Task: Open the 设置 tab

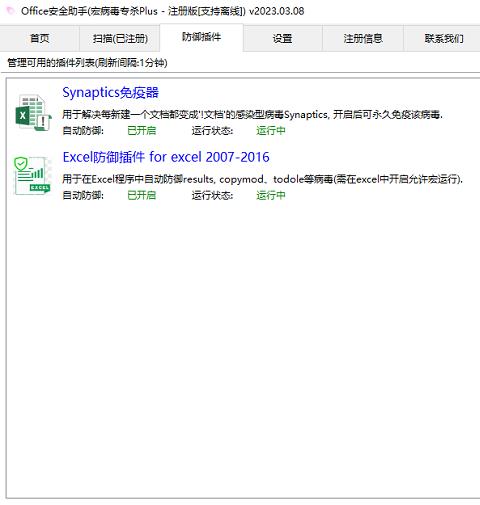Action: tap(282, 38)
